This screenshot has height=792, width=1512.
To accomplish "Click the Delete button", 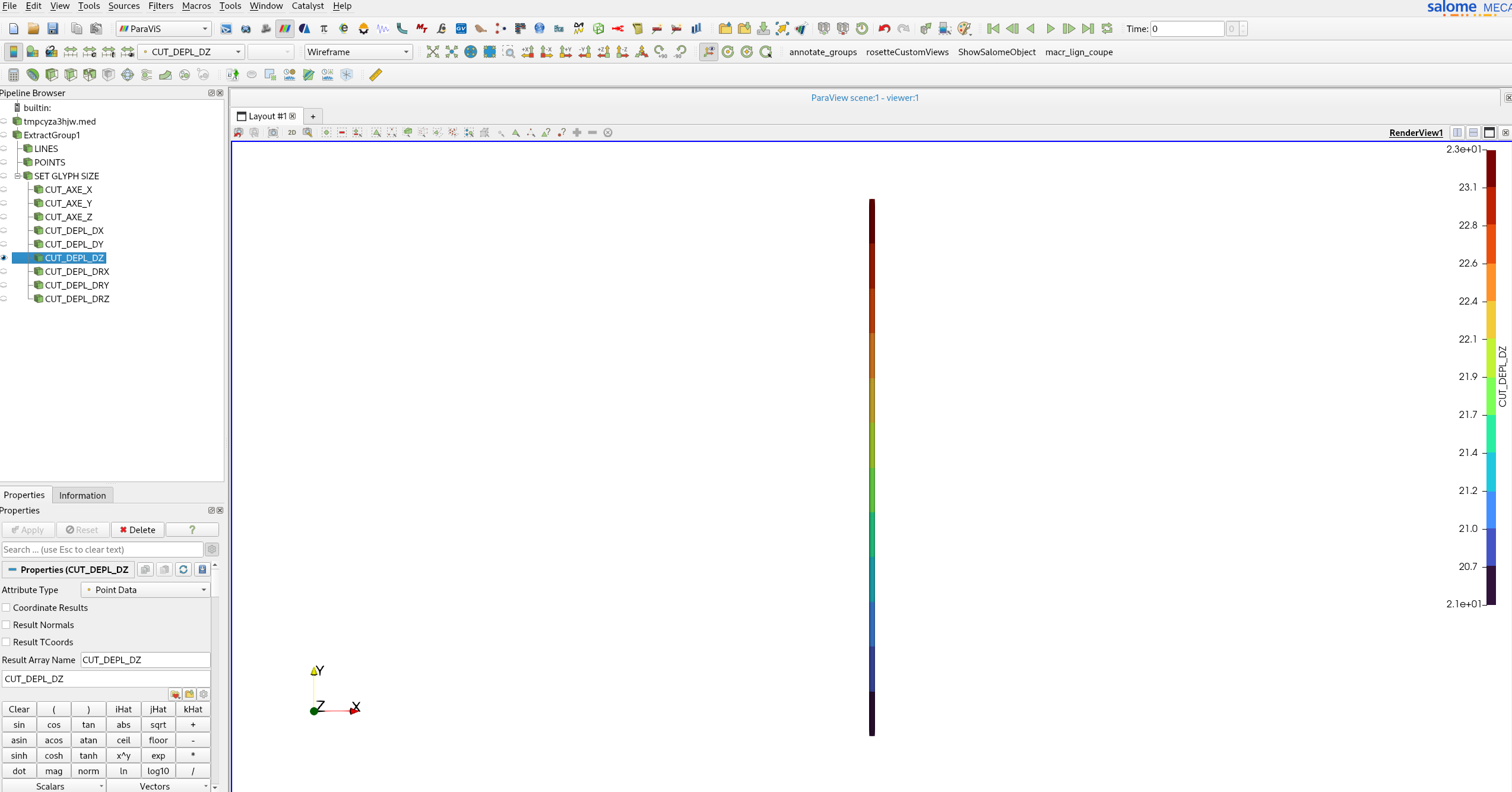I will tap(138, 530).
